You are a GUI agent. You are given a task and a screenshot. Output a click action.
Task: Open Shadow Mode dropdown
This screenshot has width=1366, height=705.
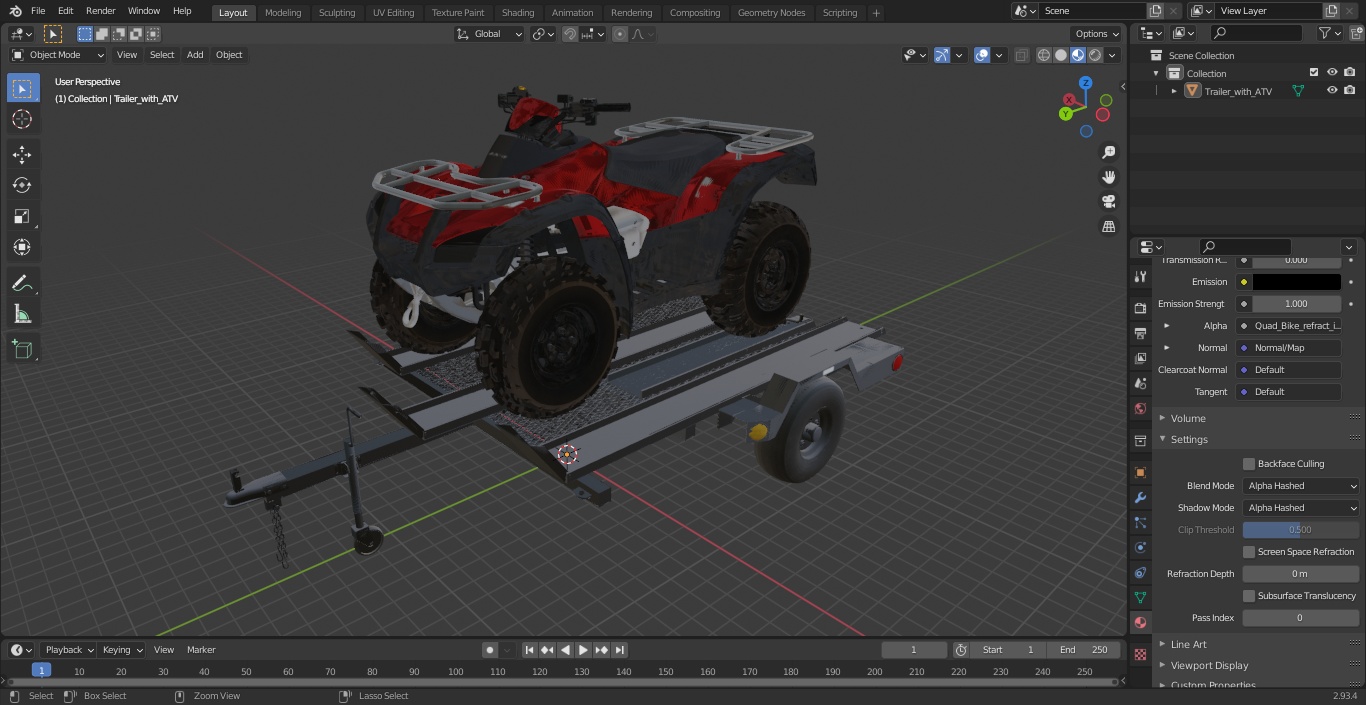click(1301, 508)
